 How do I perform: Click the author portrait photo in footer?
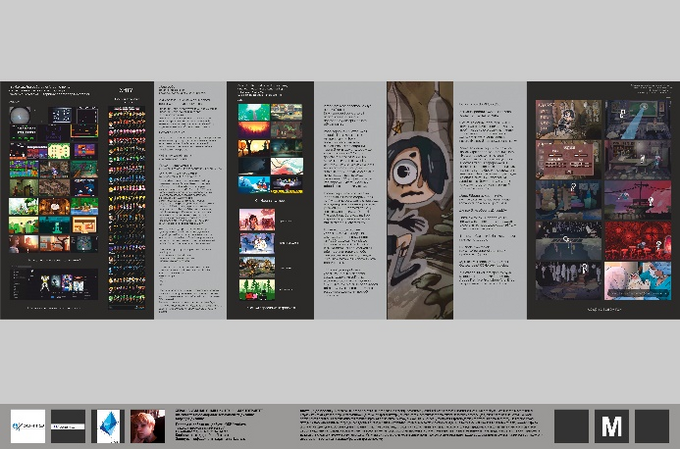tap(147, 426)
